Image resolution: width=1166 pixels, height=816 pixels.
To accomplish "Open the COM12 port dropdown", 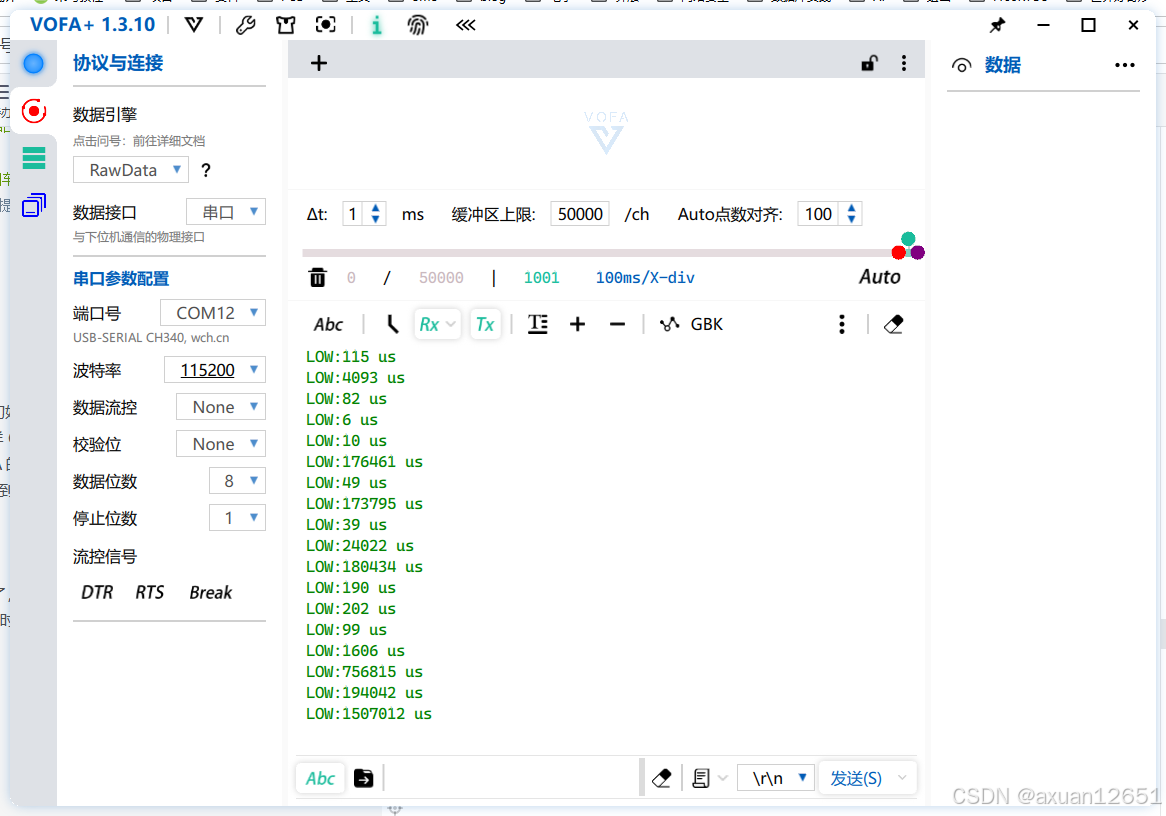I will point(213,313).
